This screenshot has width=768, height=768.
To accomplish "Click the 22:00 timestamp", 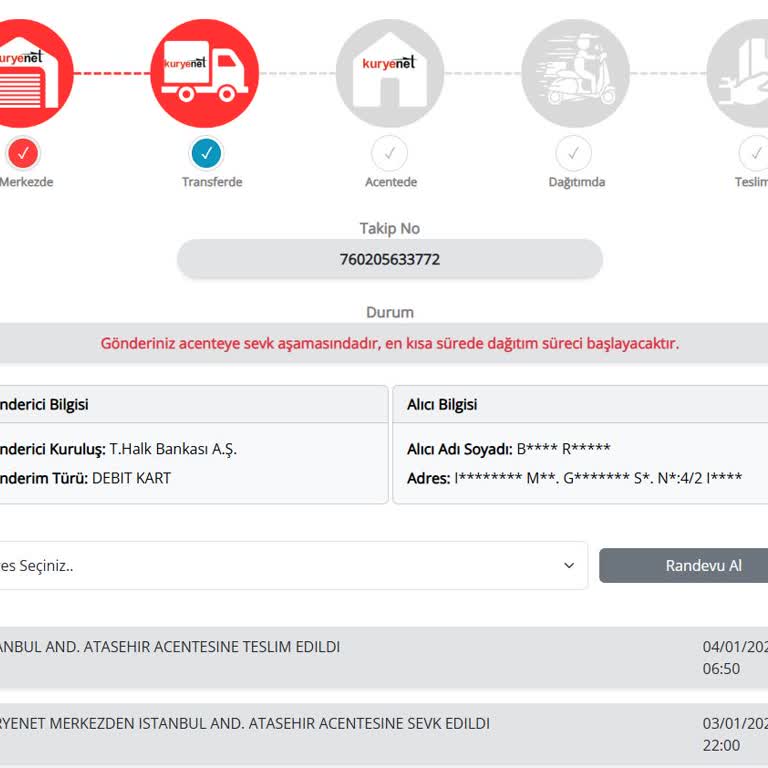I will tap(721, 745).
